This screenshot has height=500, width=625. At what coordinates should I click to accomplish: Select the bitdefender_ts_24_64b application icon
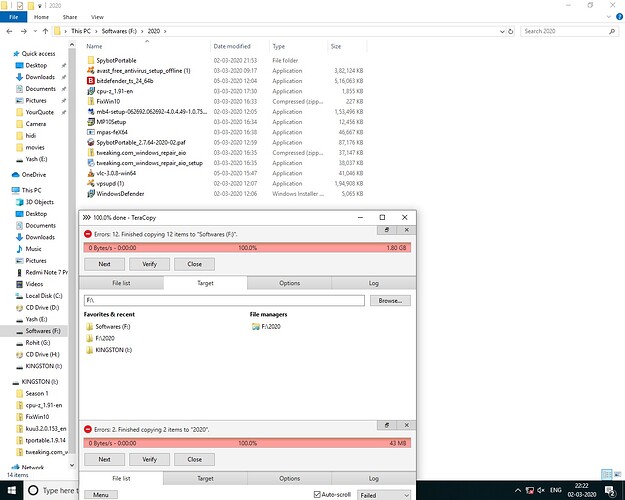(x=89, y=81)
